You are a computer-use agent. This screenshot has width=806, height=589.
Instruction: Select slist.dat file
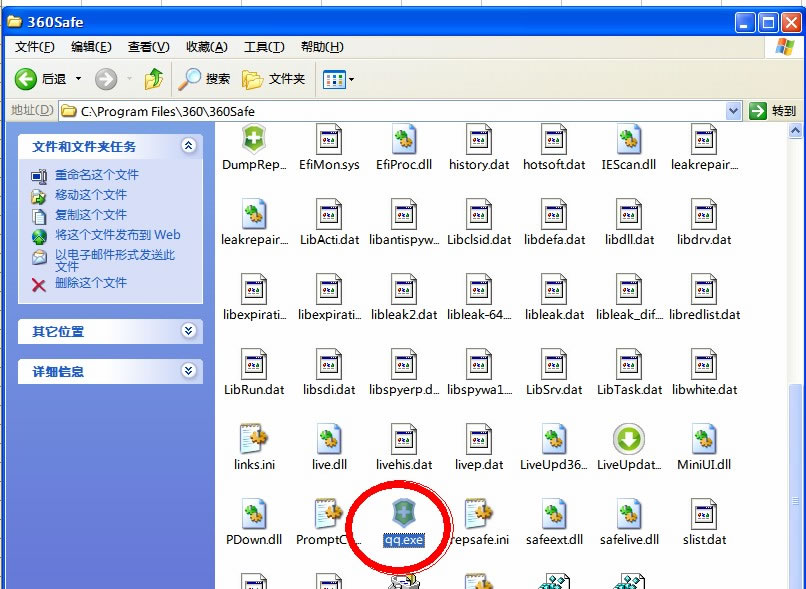click(704, 522)
